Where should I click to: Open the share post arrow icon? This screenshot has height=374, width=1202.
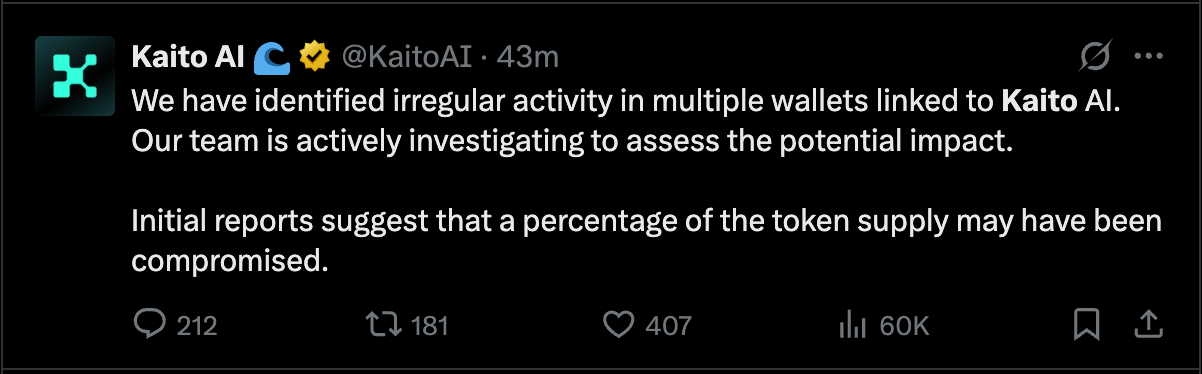[1148, 323]
